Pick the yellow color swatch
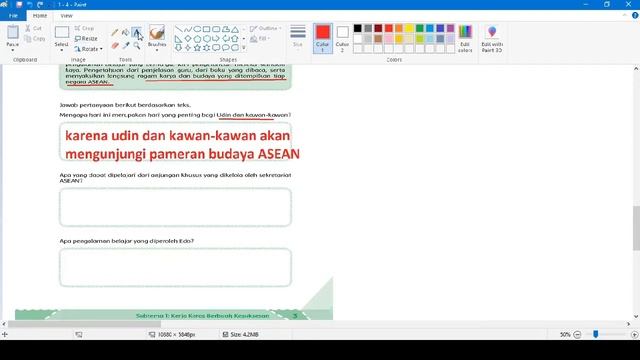This screenshot has height=360, width=640. (x=409, y=28)
